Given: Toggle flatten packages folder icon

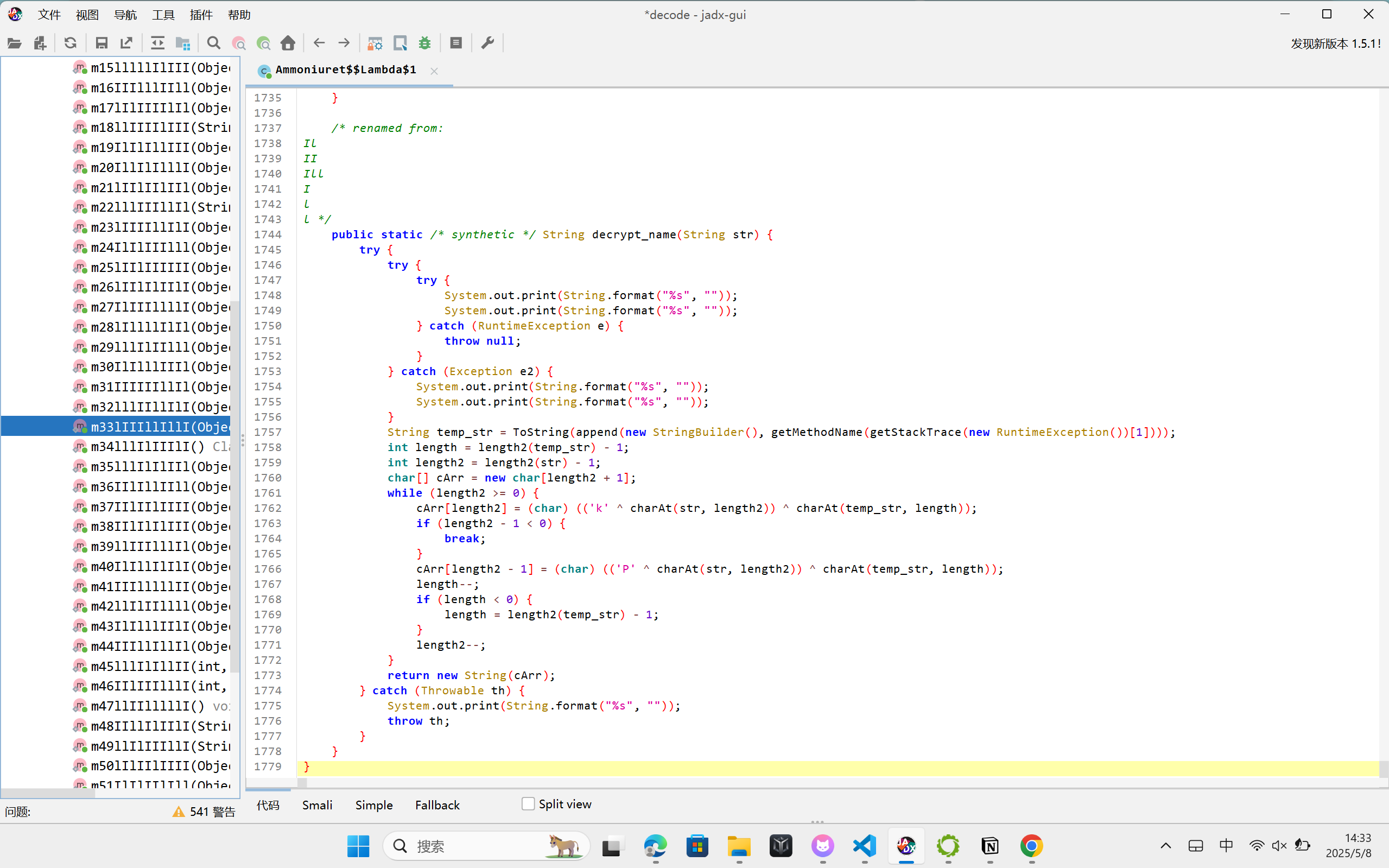Looking at the screenshot, I should point(182,43).
